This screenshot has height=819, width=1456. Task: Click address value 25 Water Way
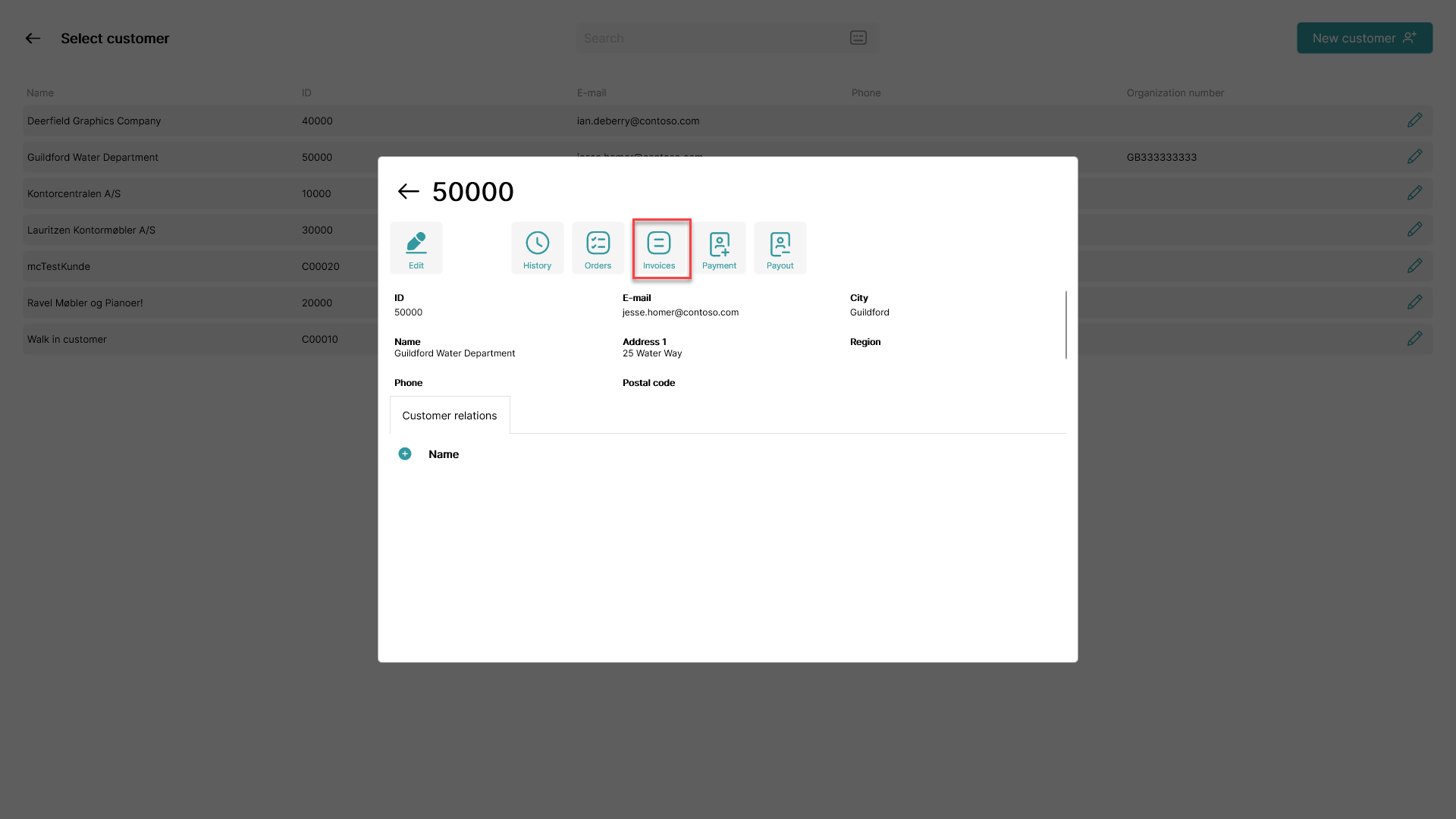(652, 353)
